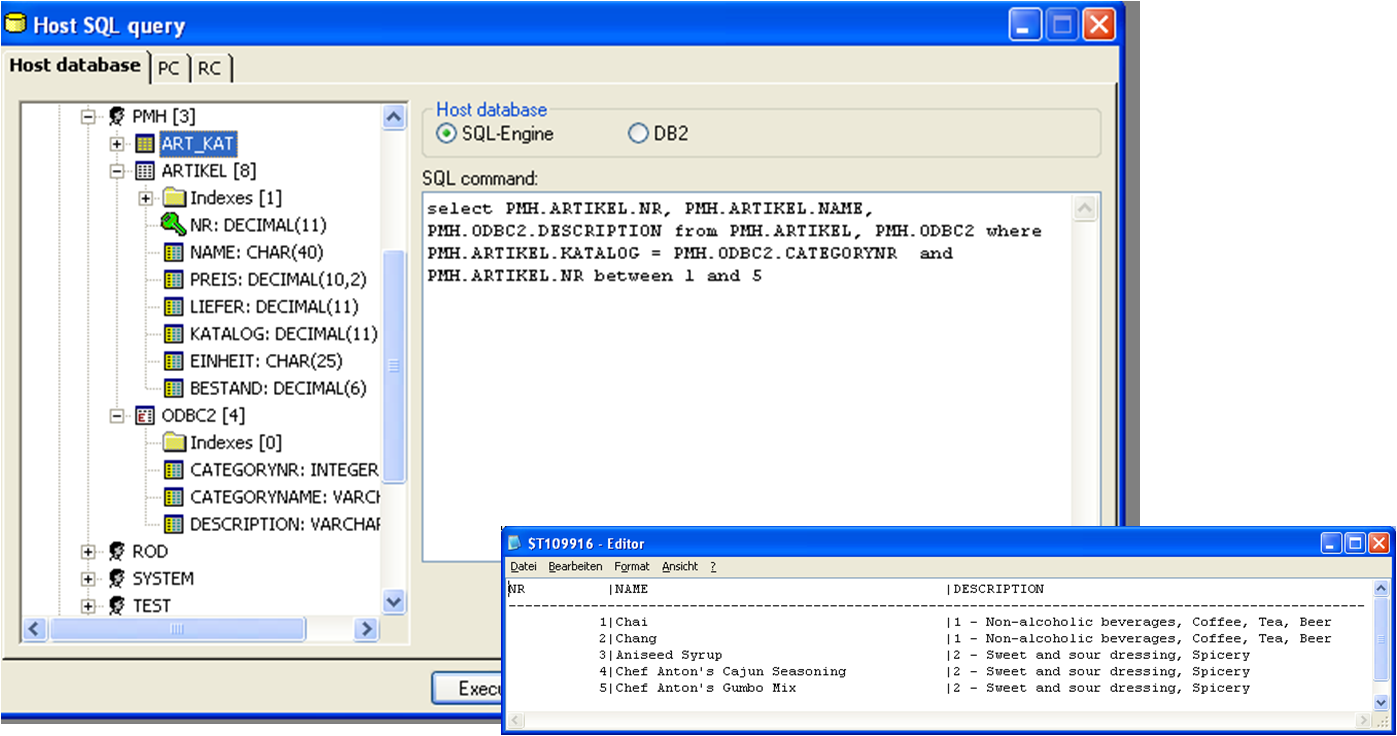This screenshot has height=736, width=1397.
Task: Switch to the Host database tab
Action: tap(75, 65)
